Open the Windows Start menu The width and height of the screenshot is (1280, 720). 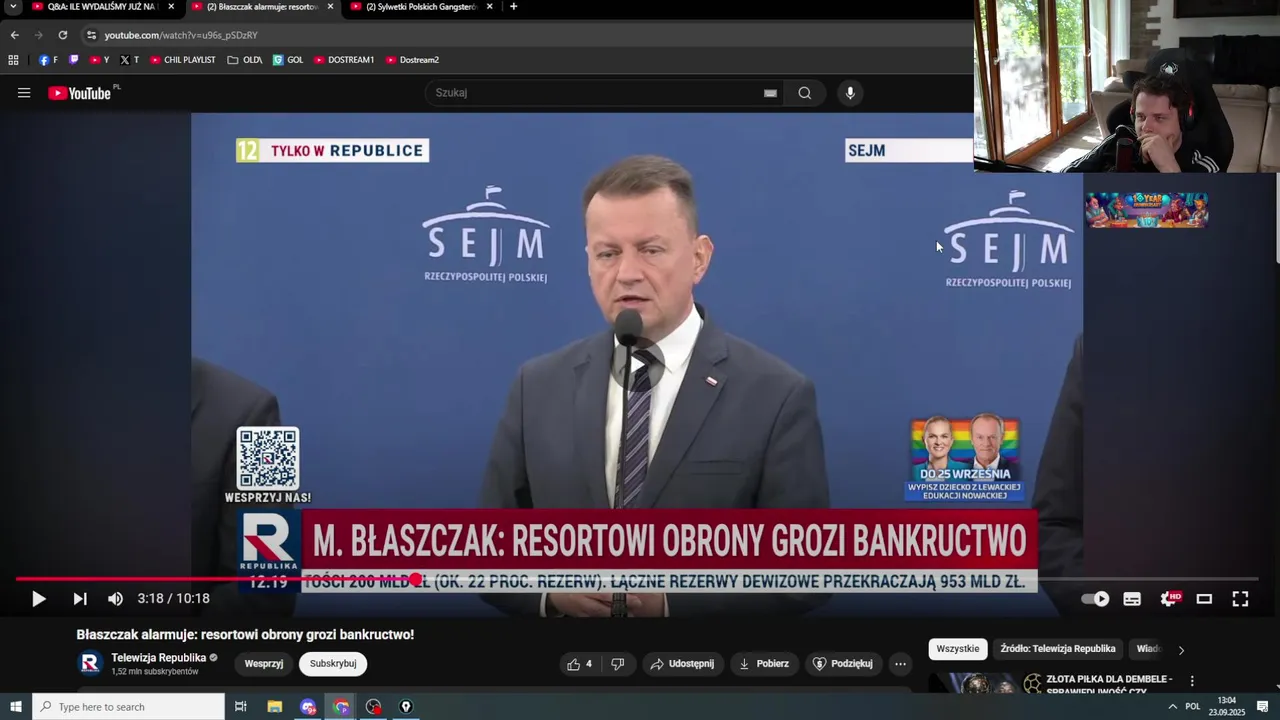[x=16, y=707]
